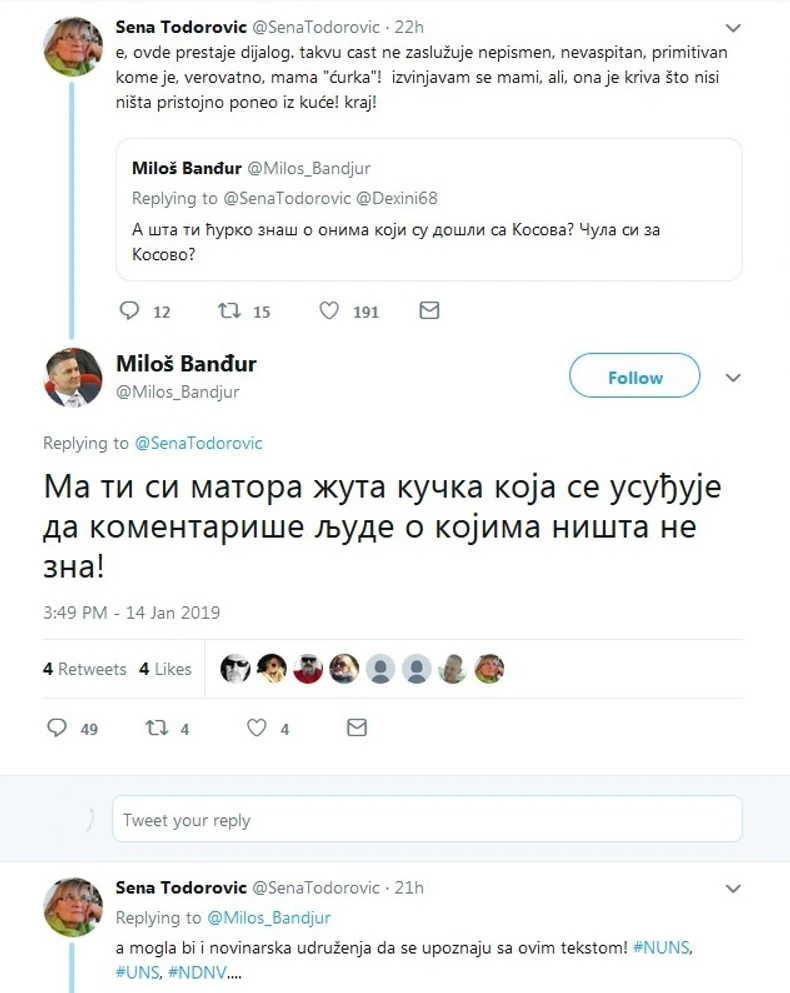Viewport: 790px width, 993px height.
Task: View the 4 Retweets list
Action: 85,669
